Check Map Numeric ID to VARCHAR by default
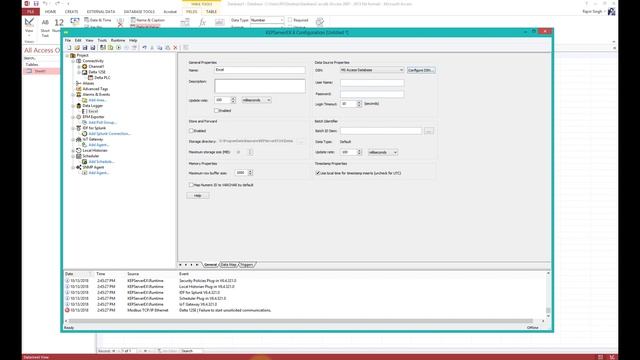Image resolution: width=640 pixels, height=360 pixels. coord(191,185)
